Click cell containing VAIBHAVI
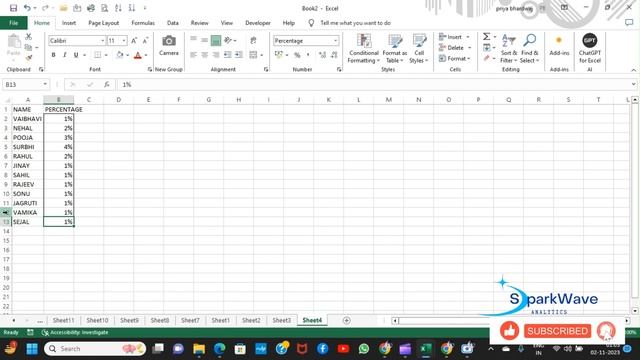The height and width of the screenshot is (360, 640). (27, 119)
